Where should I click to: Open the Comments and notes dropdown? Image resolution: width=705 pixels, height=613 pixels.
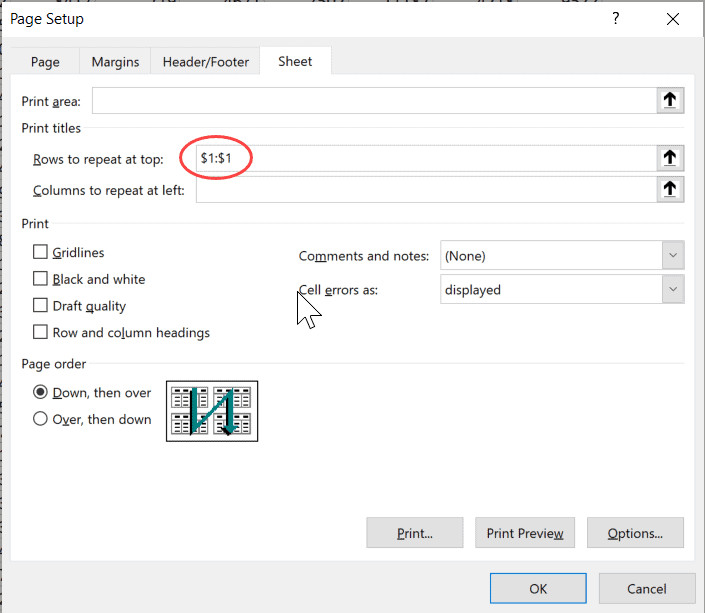pyautogui.click(x=562, y=256)
